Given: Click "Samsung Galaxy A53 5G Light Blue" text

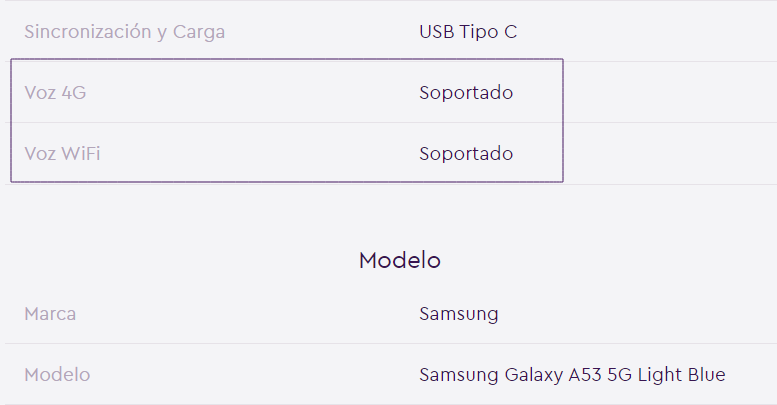Looking at the screenshot, I should click(572, 375).
